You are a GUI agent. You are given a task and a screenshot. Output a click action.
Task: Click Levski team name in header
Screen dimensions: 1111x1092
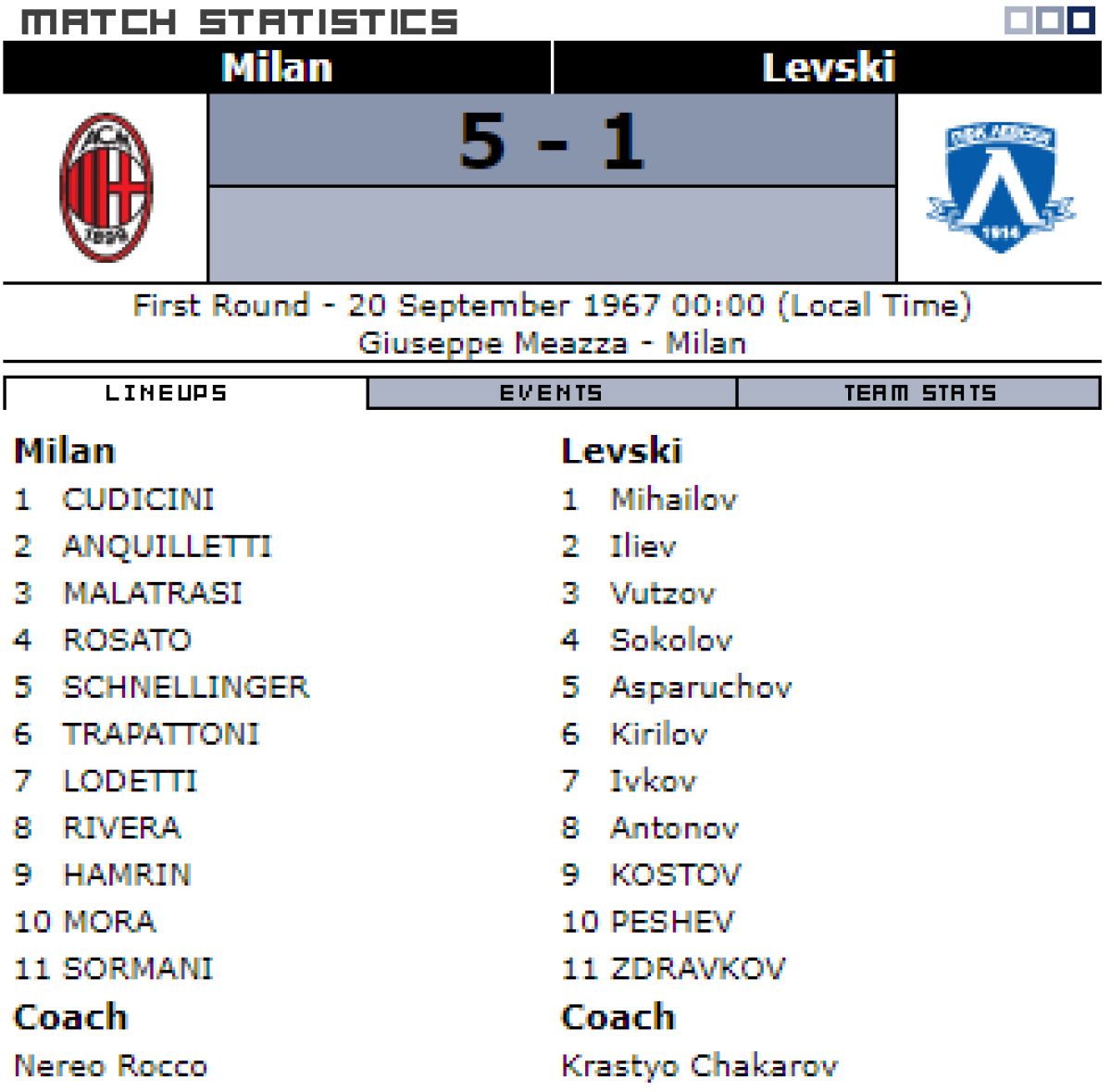click(829, 68)
